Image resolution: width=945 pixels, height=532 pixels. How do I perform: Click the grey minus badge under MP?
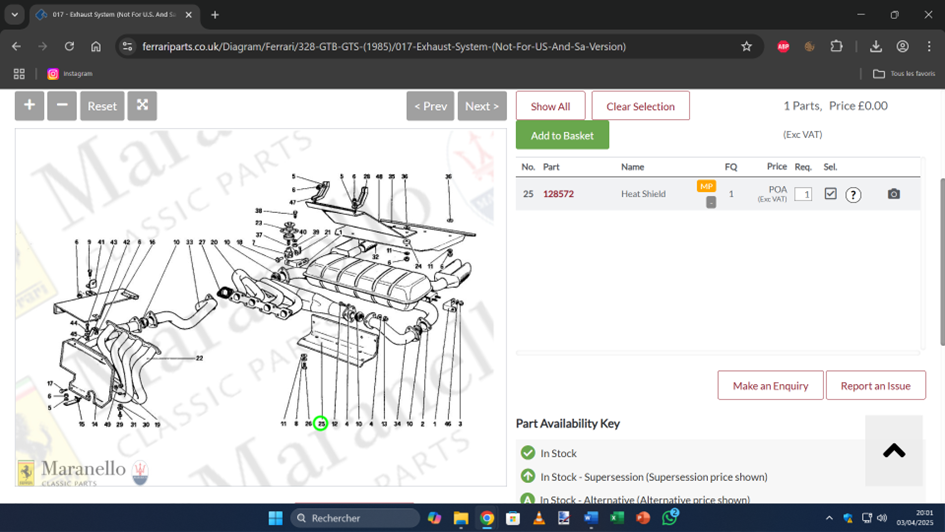(x=711, y=202)
